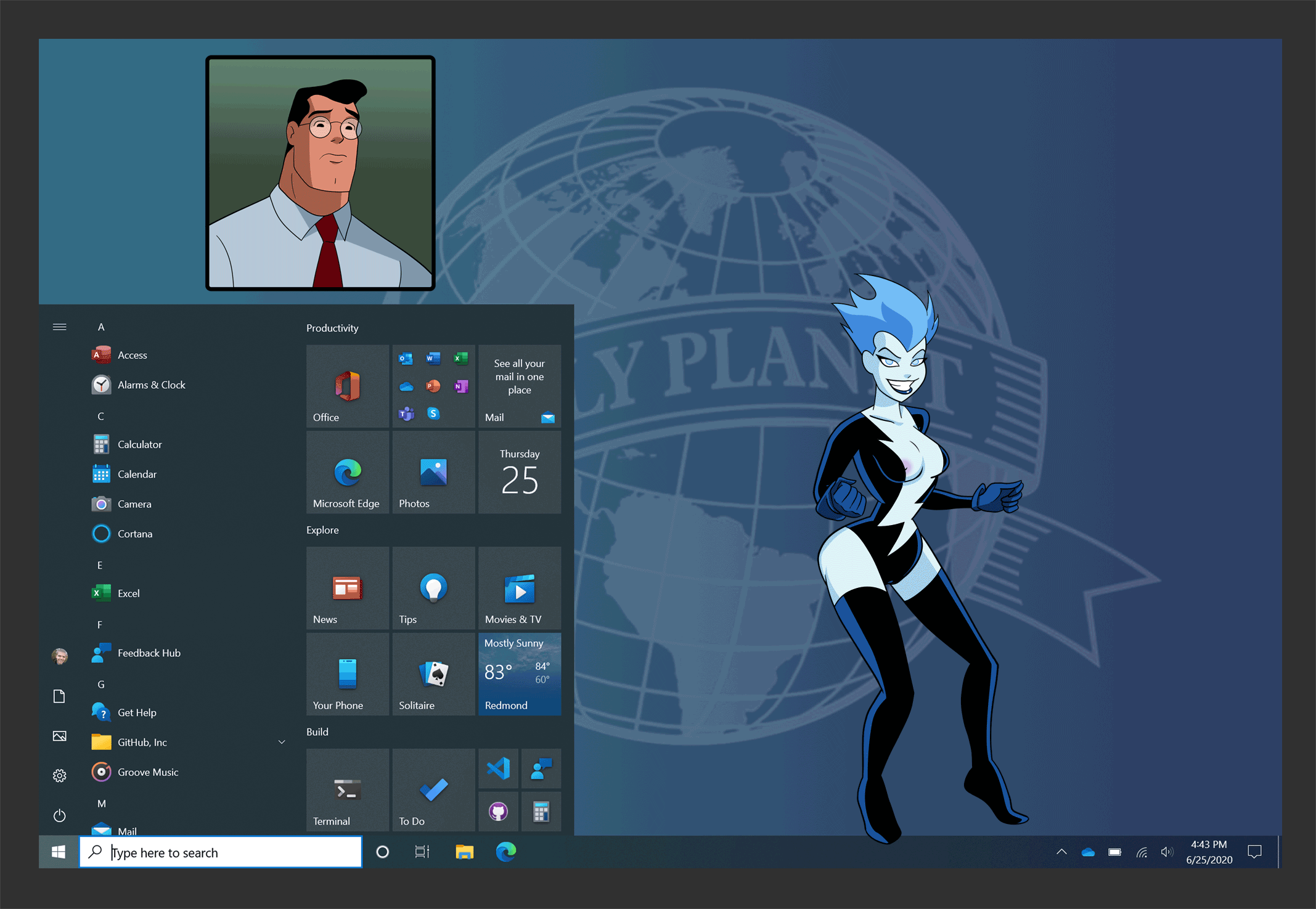Open the Terminal tile
Screen dimensions: 1316x909
[347, 790]
